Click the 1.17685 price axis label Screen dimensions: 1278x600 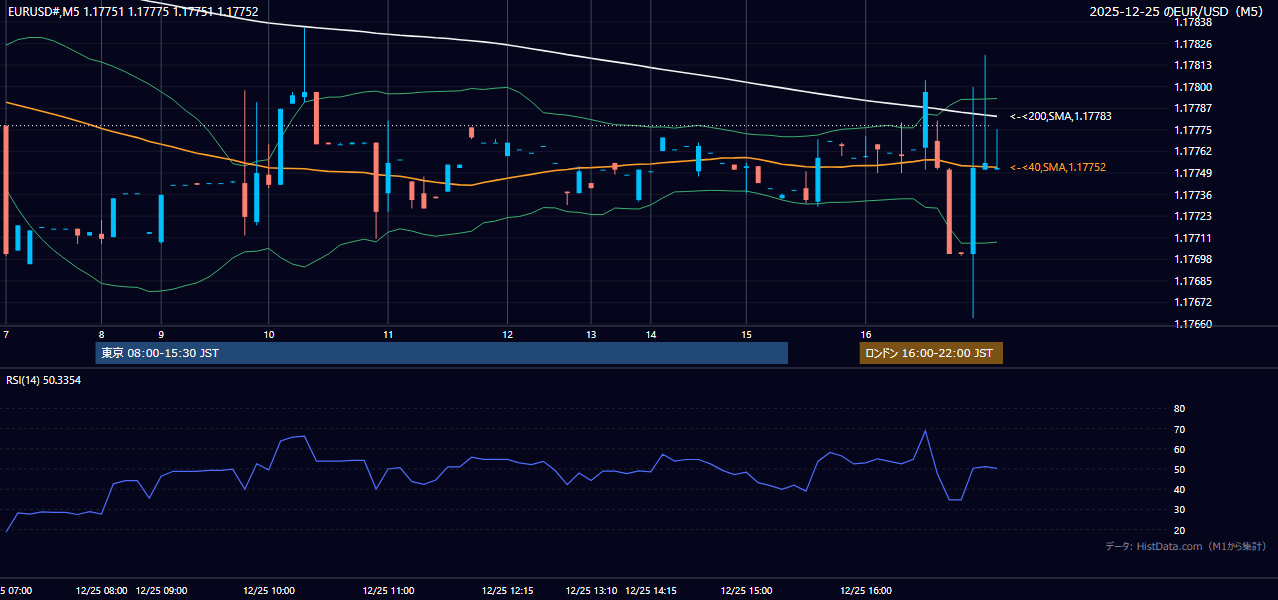[x=1192, y=281]
